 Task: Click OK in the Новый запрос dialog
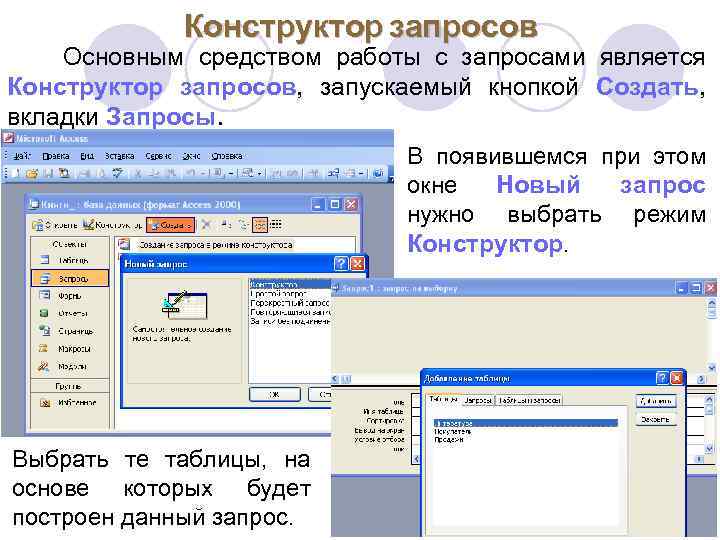coord(275,394)
